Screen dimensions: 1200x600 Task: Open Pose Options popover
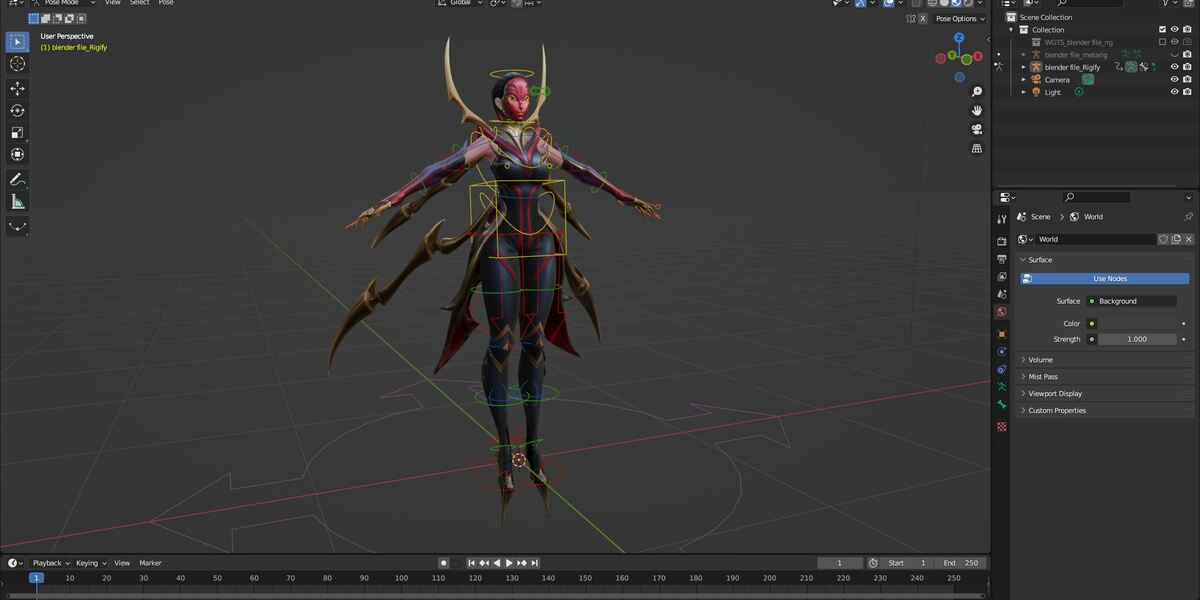click(960, 18)
